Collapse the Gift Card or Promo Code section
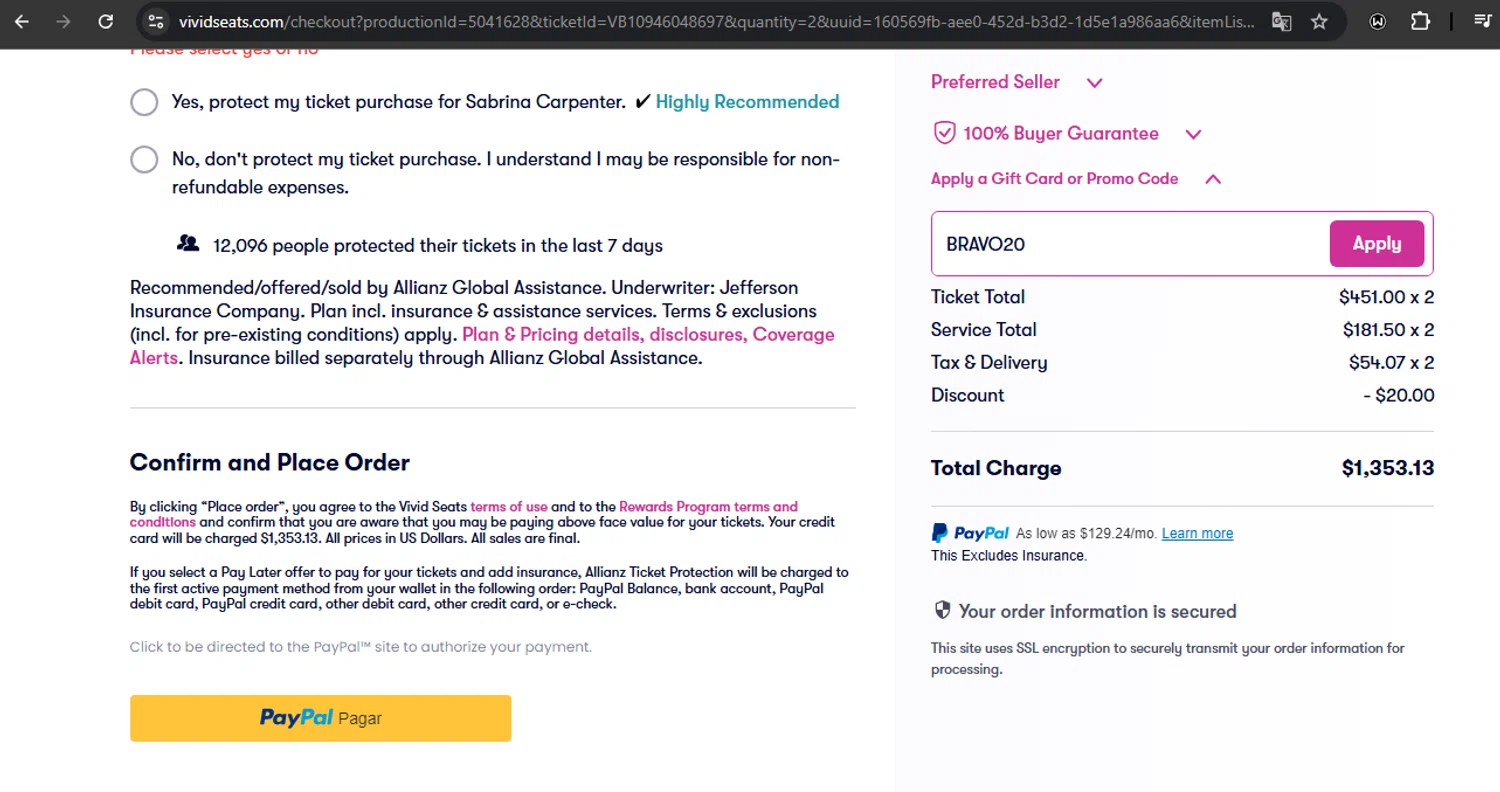This screenshot has width=1500, height=792. [1213, 179]
